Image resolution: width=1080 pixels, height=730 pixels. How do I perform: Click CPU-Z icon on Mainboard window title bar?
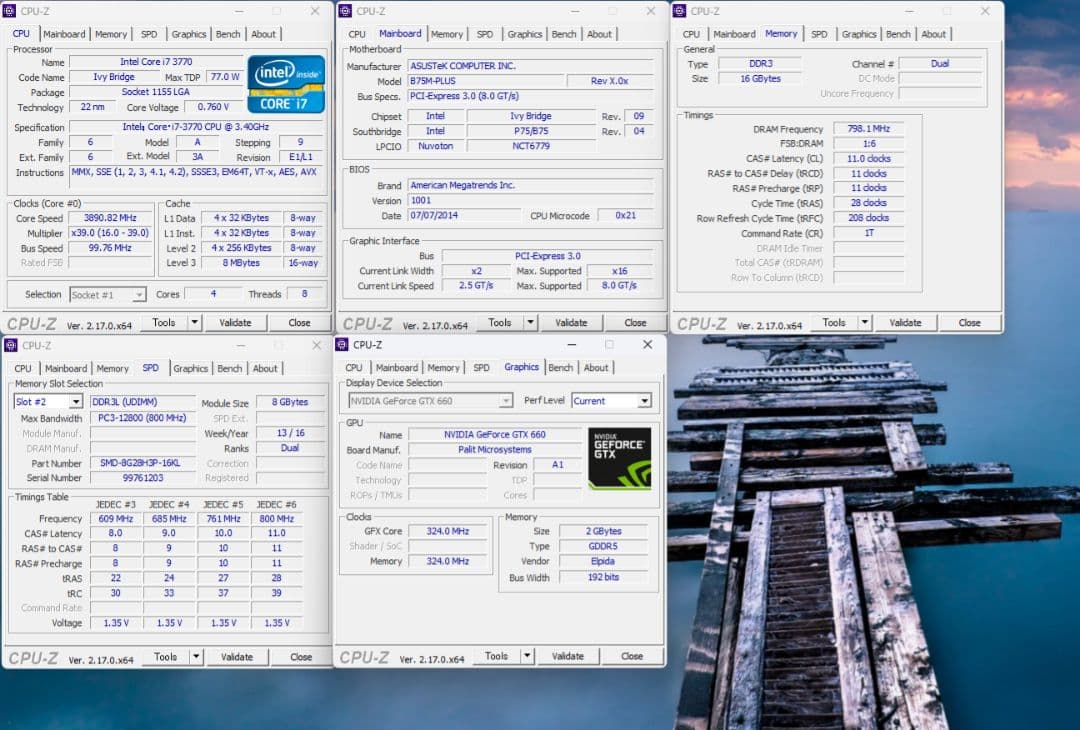(346, 11)
